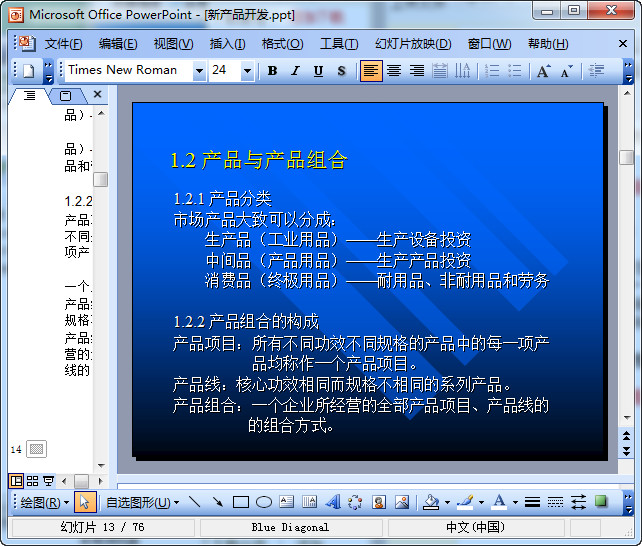Switch to the Outline tab

[x=29, y=96]
